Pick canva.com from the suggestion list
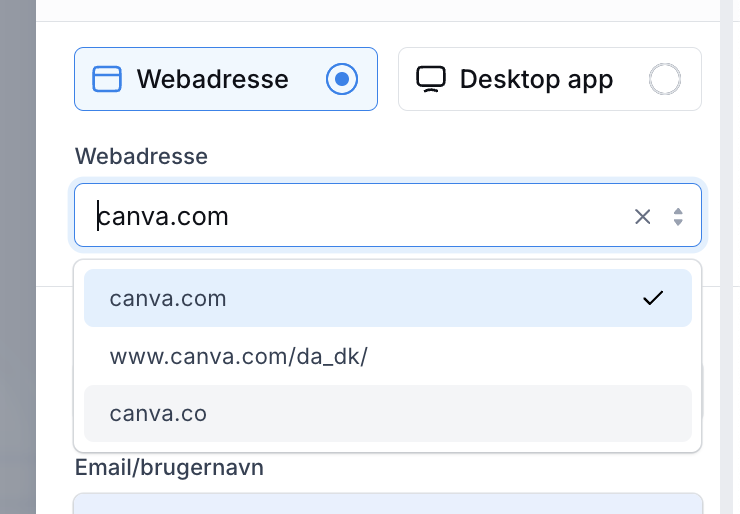 [388, 298]
